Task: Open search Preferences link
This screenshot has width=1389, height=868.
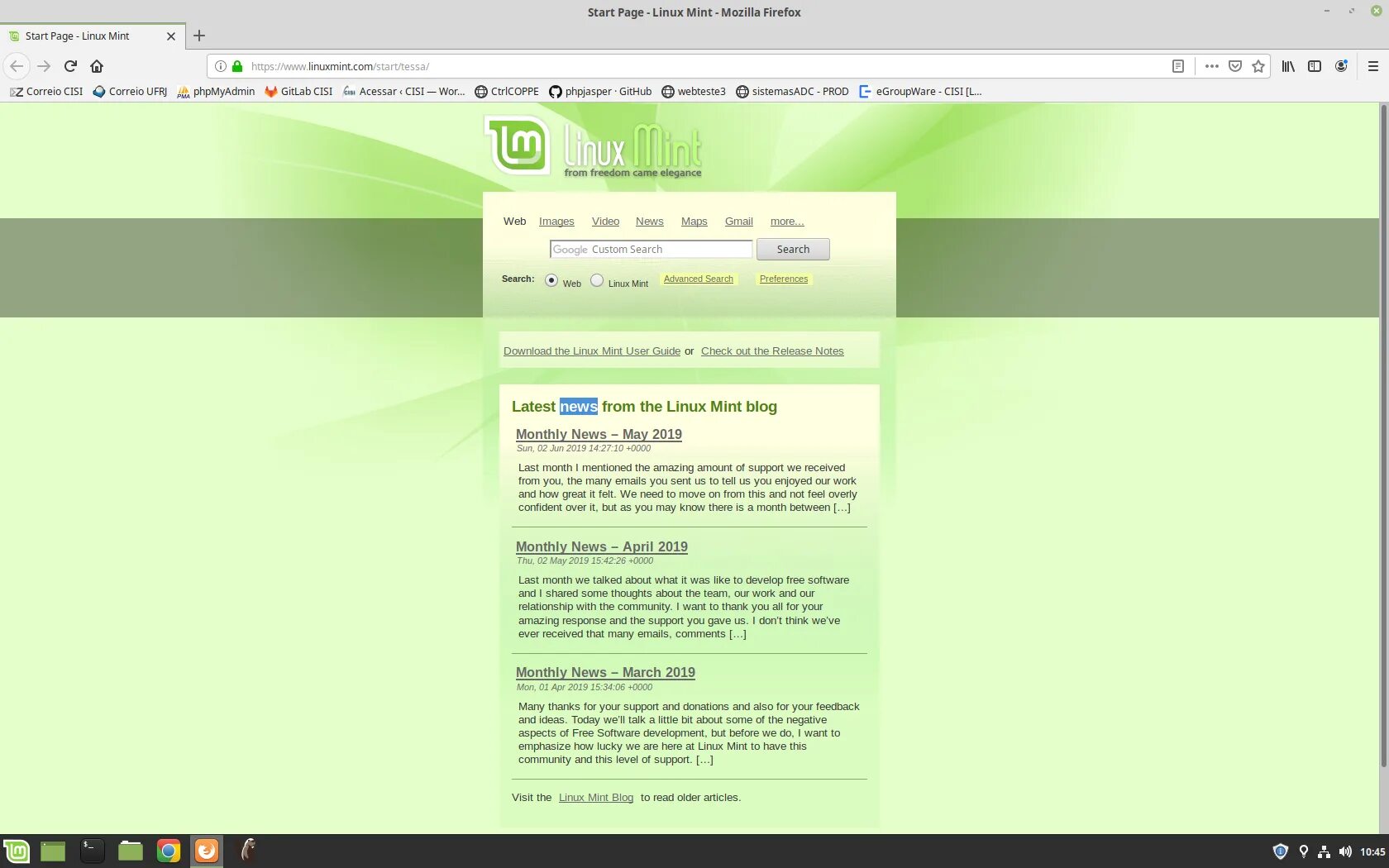Action: click(x=783, y=279)
